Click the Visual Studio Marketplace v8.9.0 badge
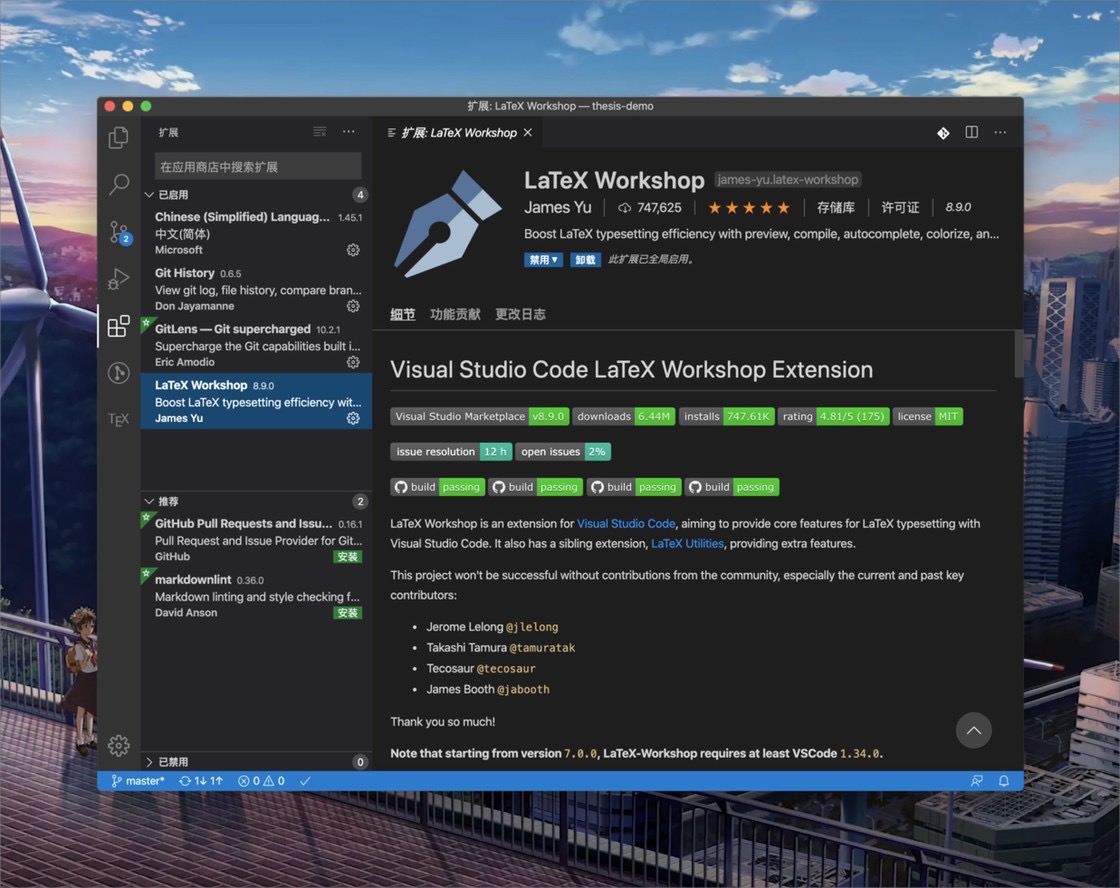Screen dimensions: 1120x888 [x=479, y=416]
